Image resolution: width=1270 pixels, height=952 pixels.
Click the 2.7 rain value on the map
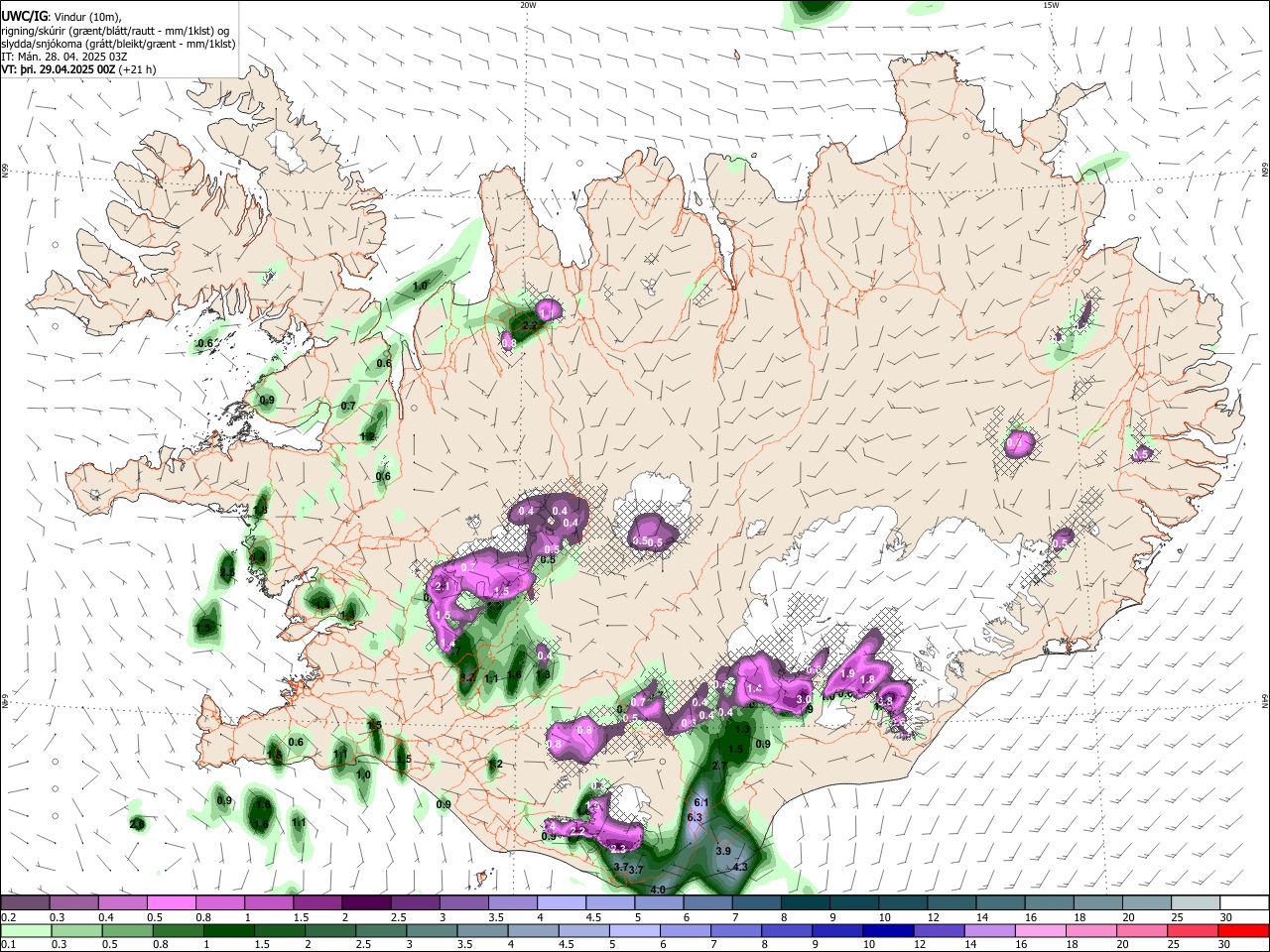point(720,766)
